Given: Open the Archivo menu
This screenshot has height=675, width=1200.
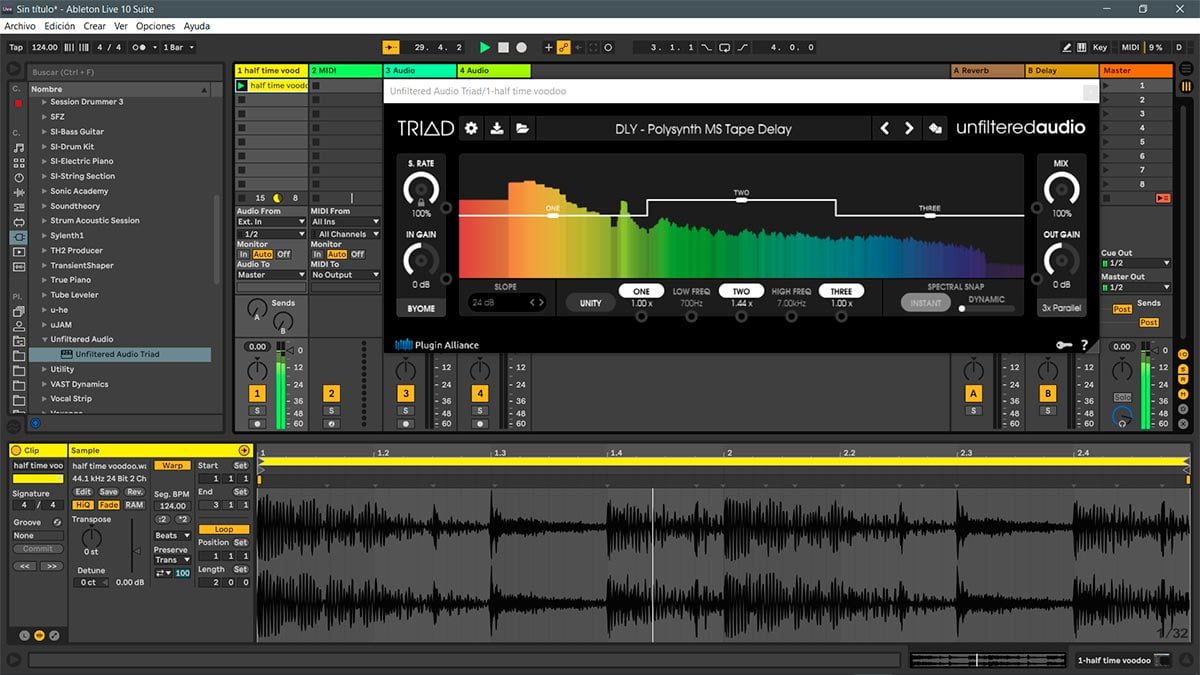Looking at the screenshot, I should click(20, 26).
